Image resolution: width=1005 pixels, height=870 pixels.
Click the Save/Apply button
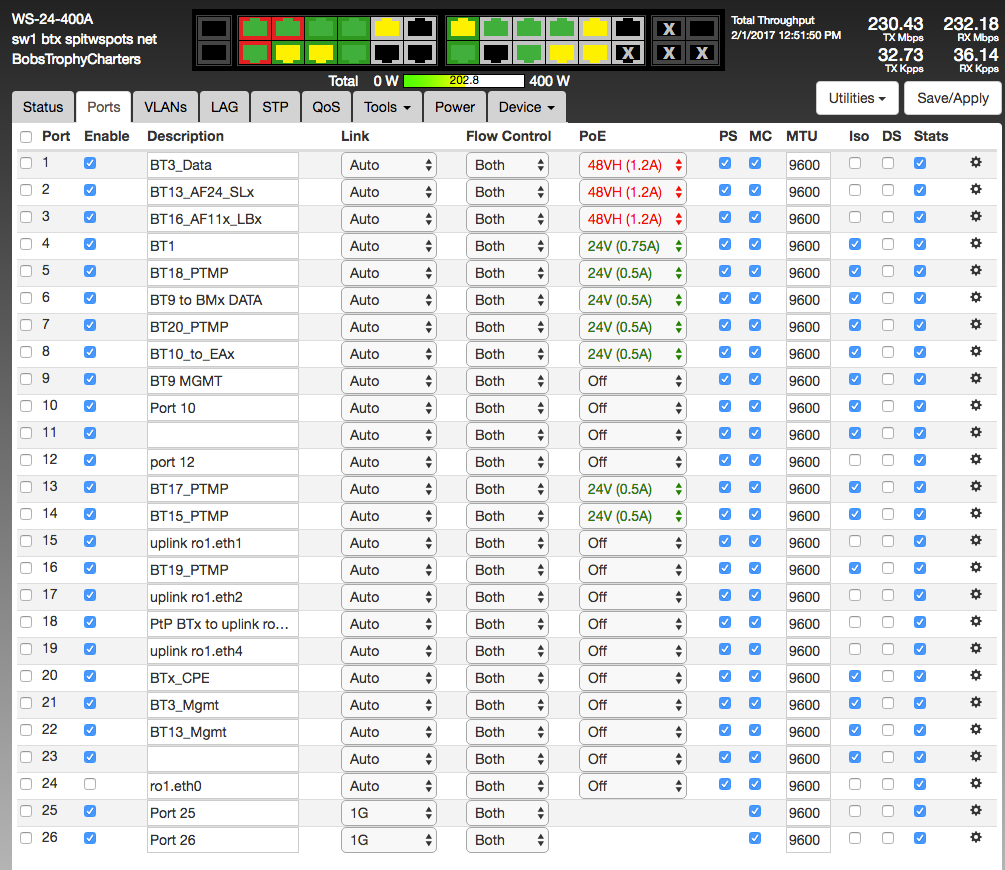(x=952, y=98)
